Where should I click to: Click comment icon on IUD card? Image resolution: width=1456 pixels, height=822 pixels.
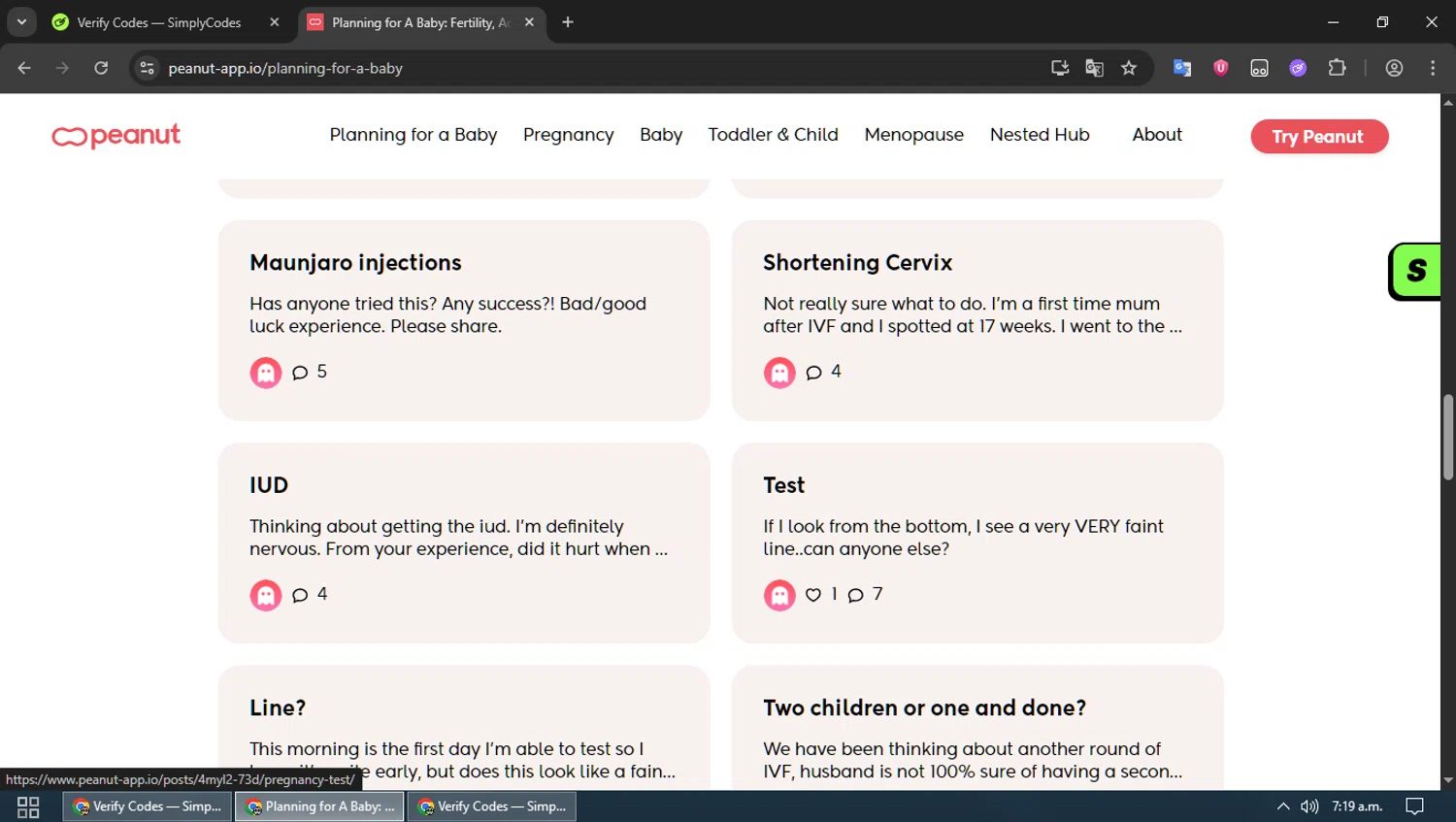click(x=300, y=595)
